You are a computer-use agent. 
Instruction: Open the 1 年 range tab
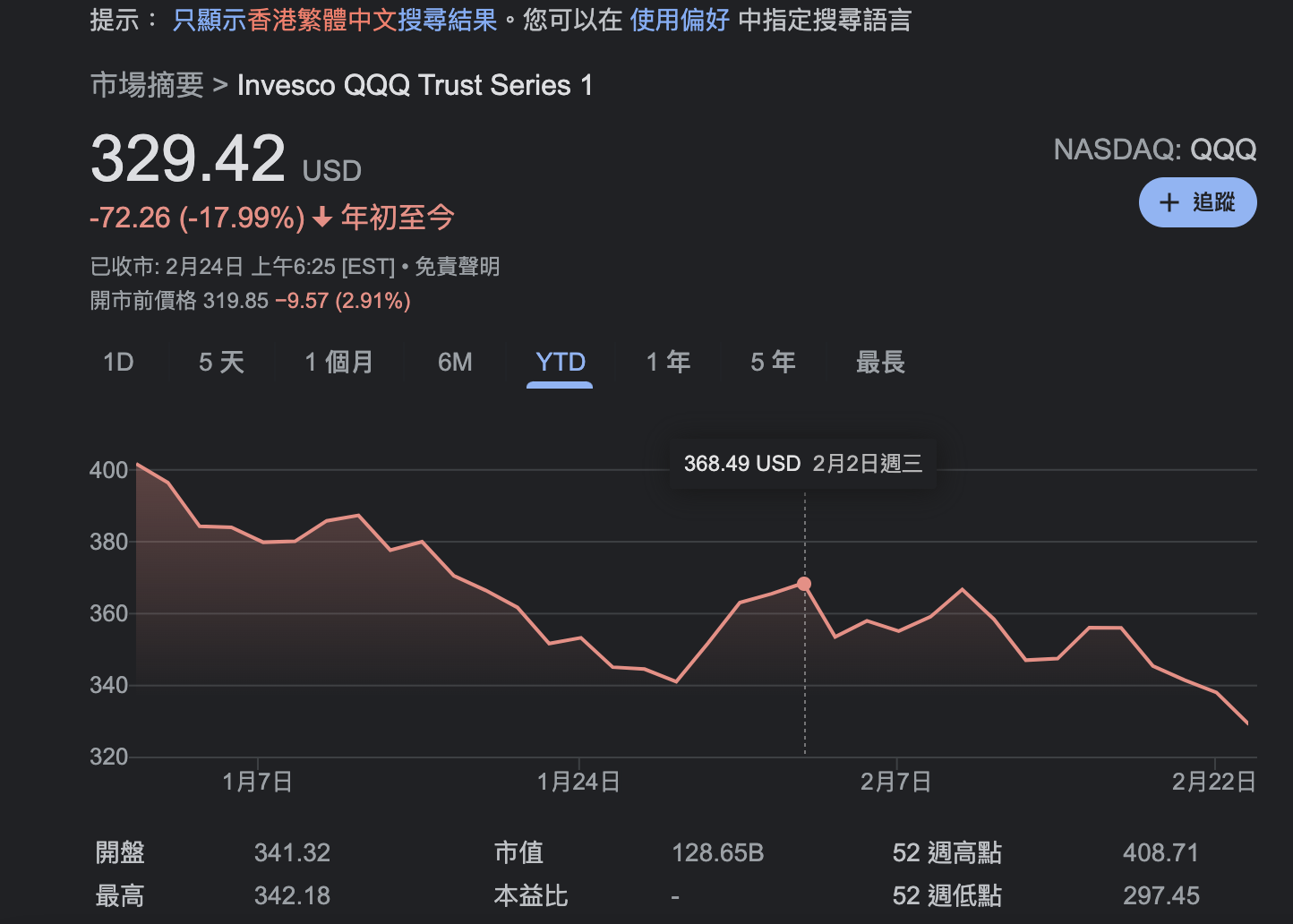coord(669,363)
